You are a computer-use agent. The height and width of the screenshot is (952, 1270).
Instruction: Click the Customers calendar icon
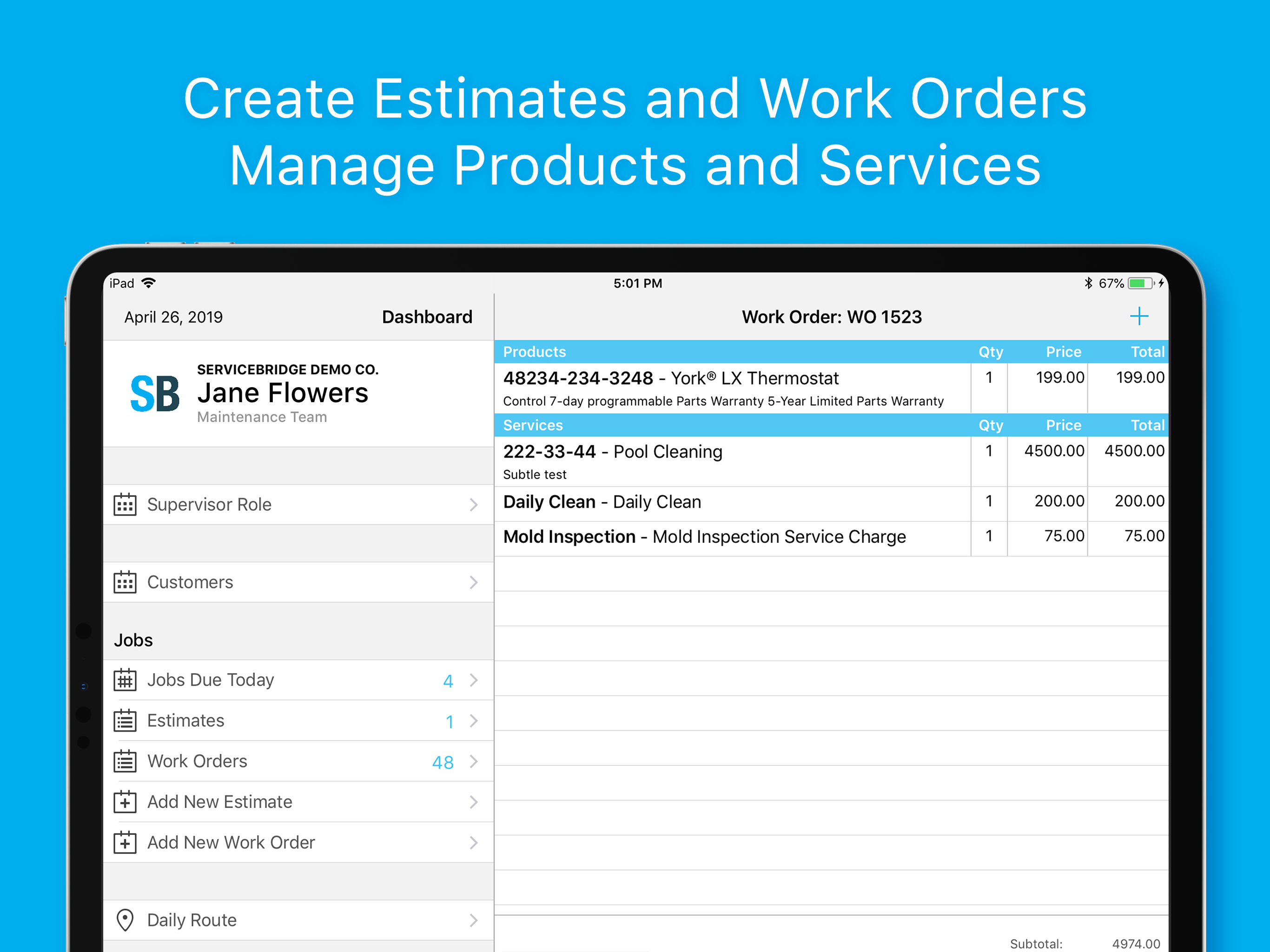coord(125,582)
